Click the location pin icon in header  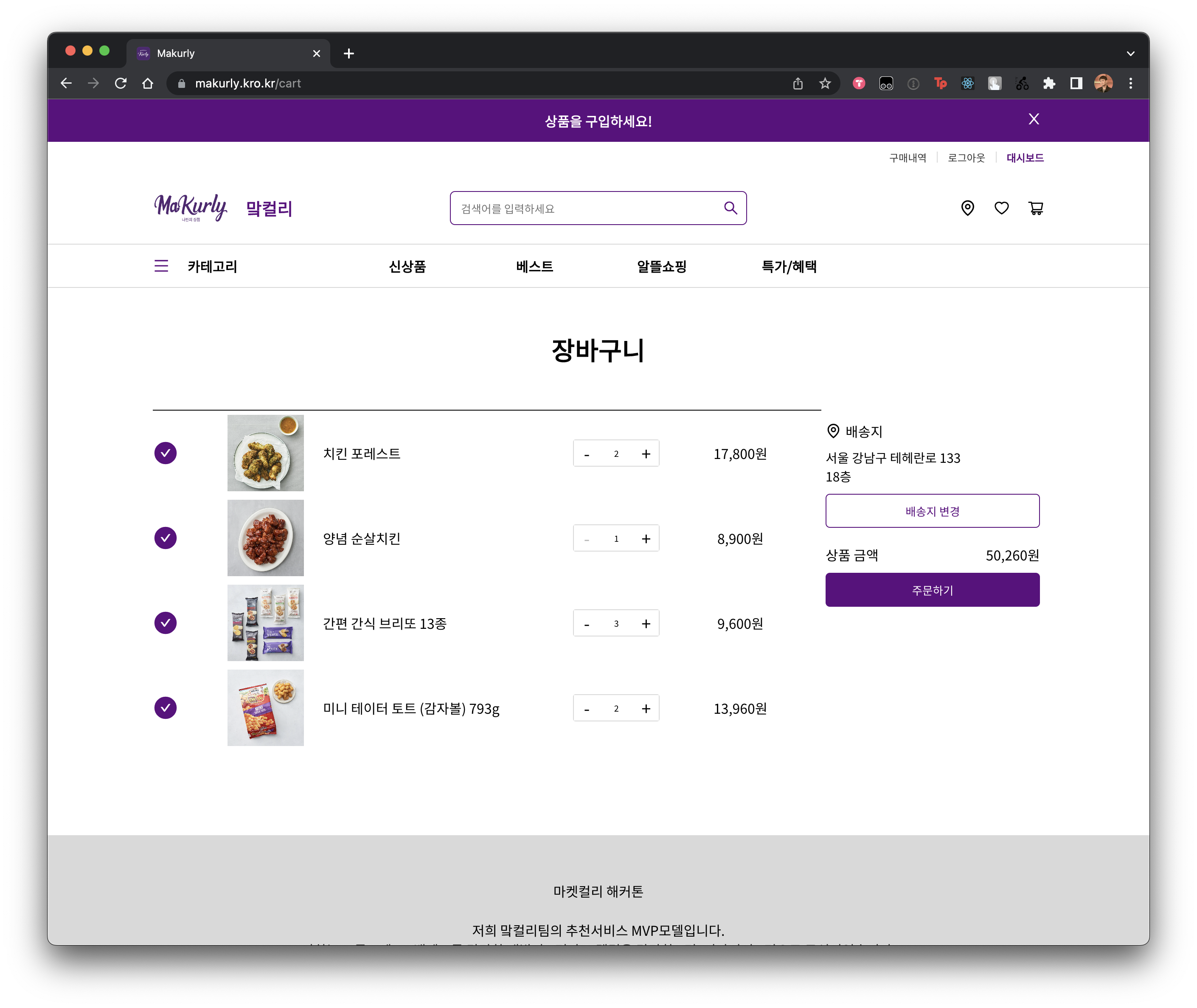(x=967, y=208)
